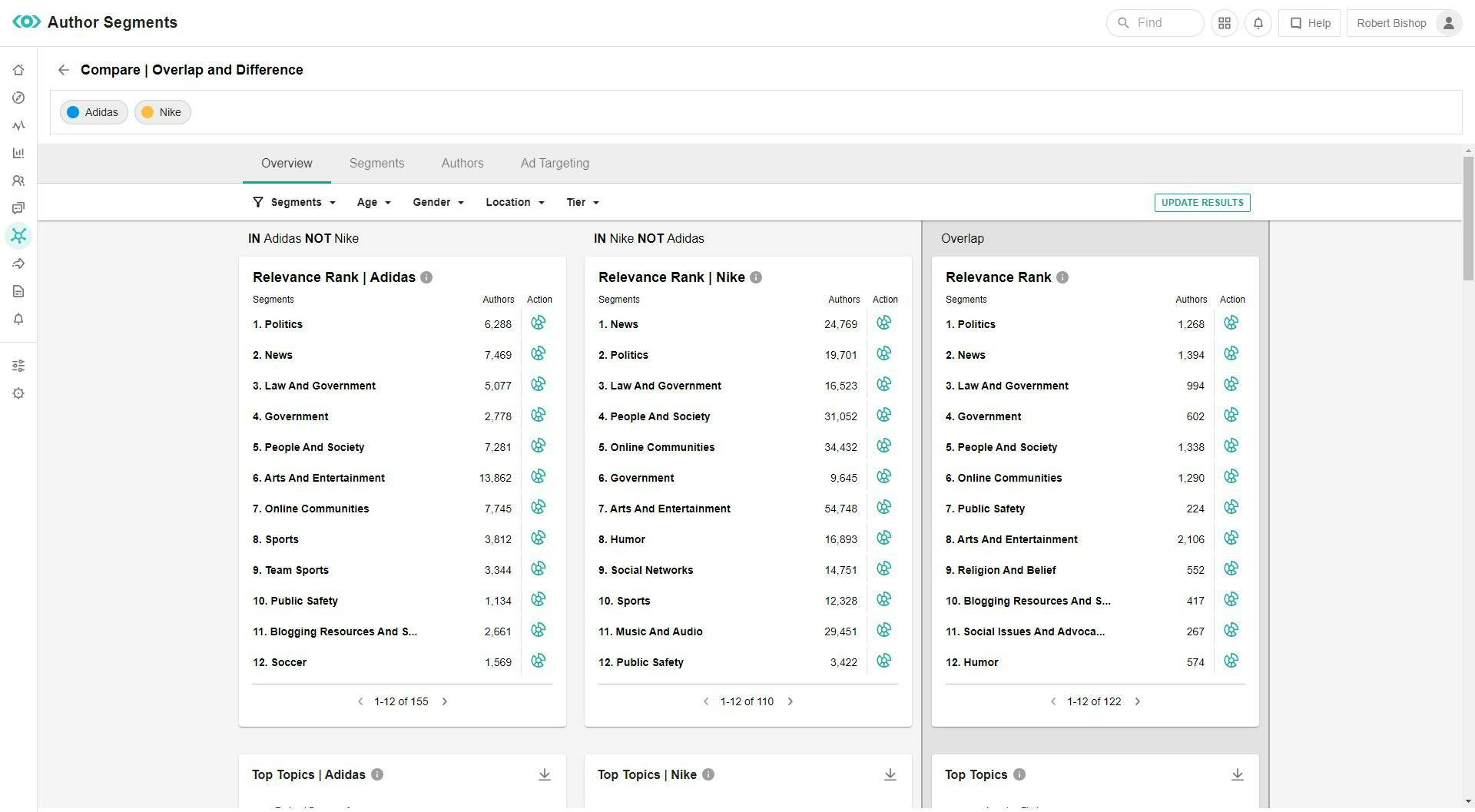The image size is (1475, 812).
Task: Open the compass explore icon in sidebar
Action: (x=18, y=98)
